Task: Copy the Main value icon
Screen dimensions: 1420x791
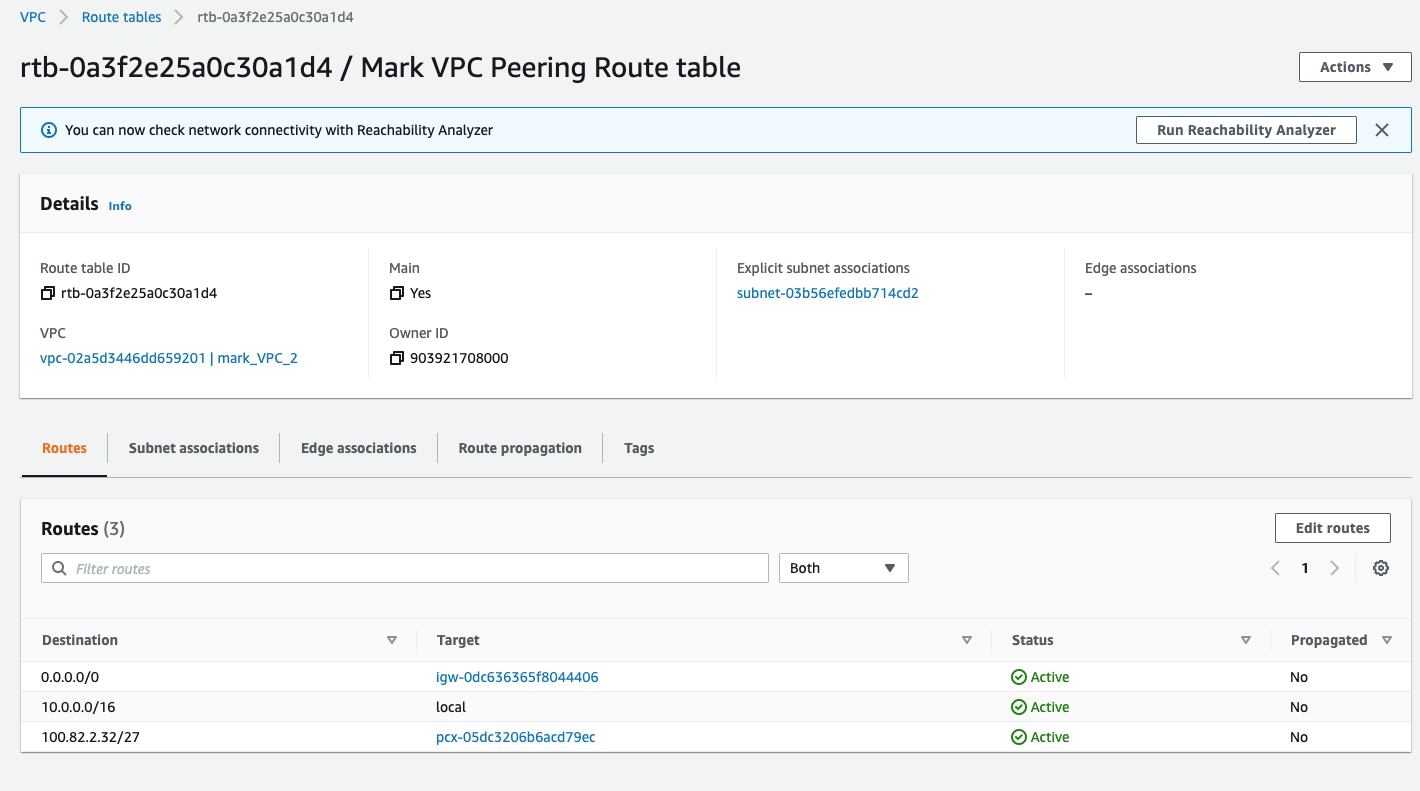Action: [397, 294]
